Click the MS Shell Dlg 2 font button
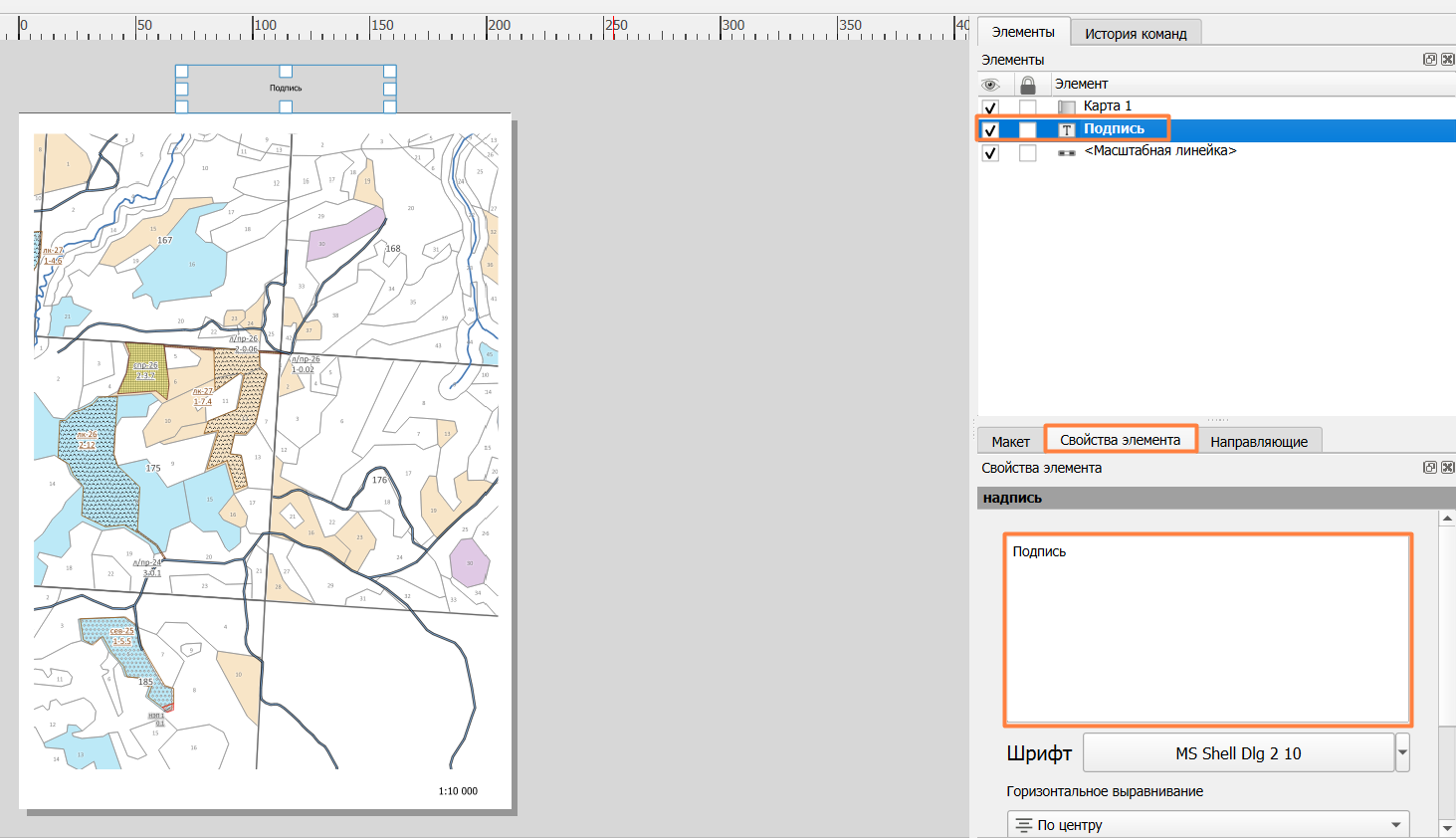Image resolution: width=1456 pixels, height=838 pixels. [x=1238, y=753]
